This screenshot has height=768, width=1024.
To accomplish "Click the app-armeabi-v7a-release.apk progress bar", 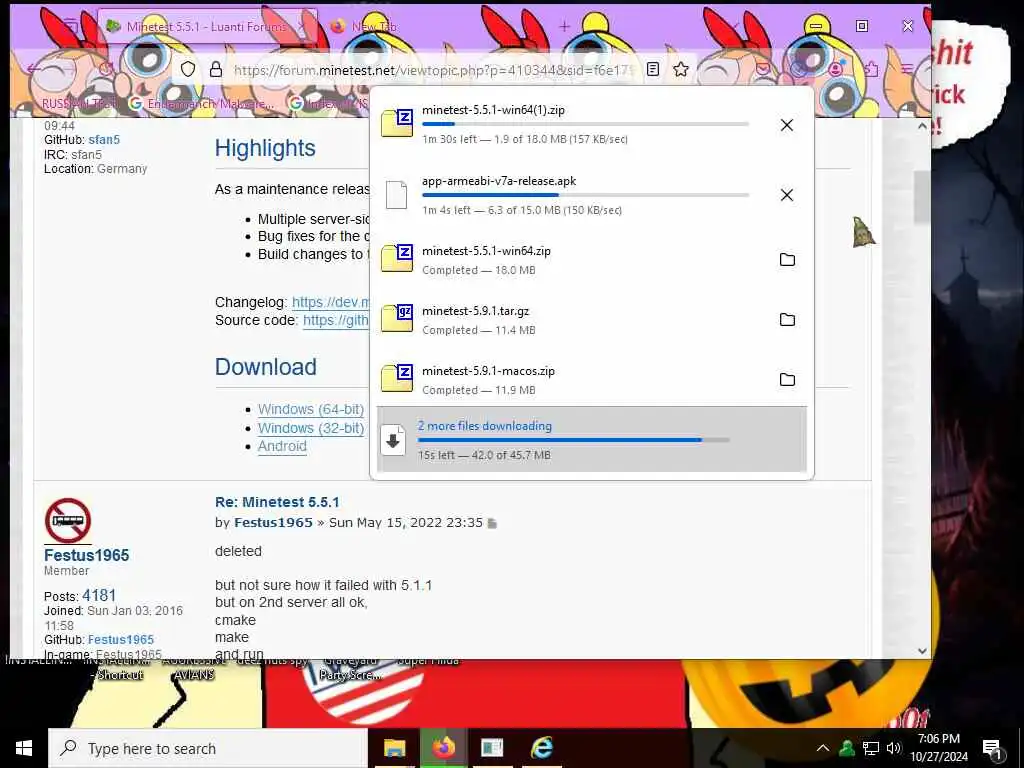I will pos(585,195).
